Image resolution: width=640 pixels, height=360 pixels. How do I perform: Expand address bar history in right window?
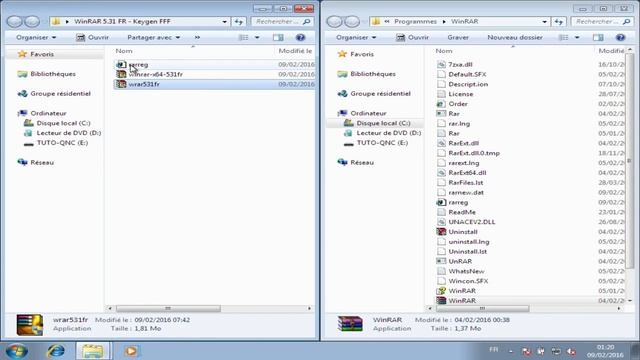544,21
